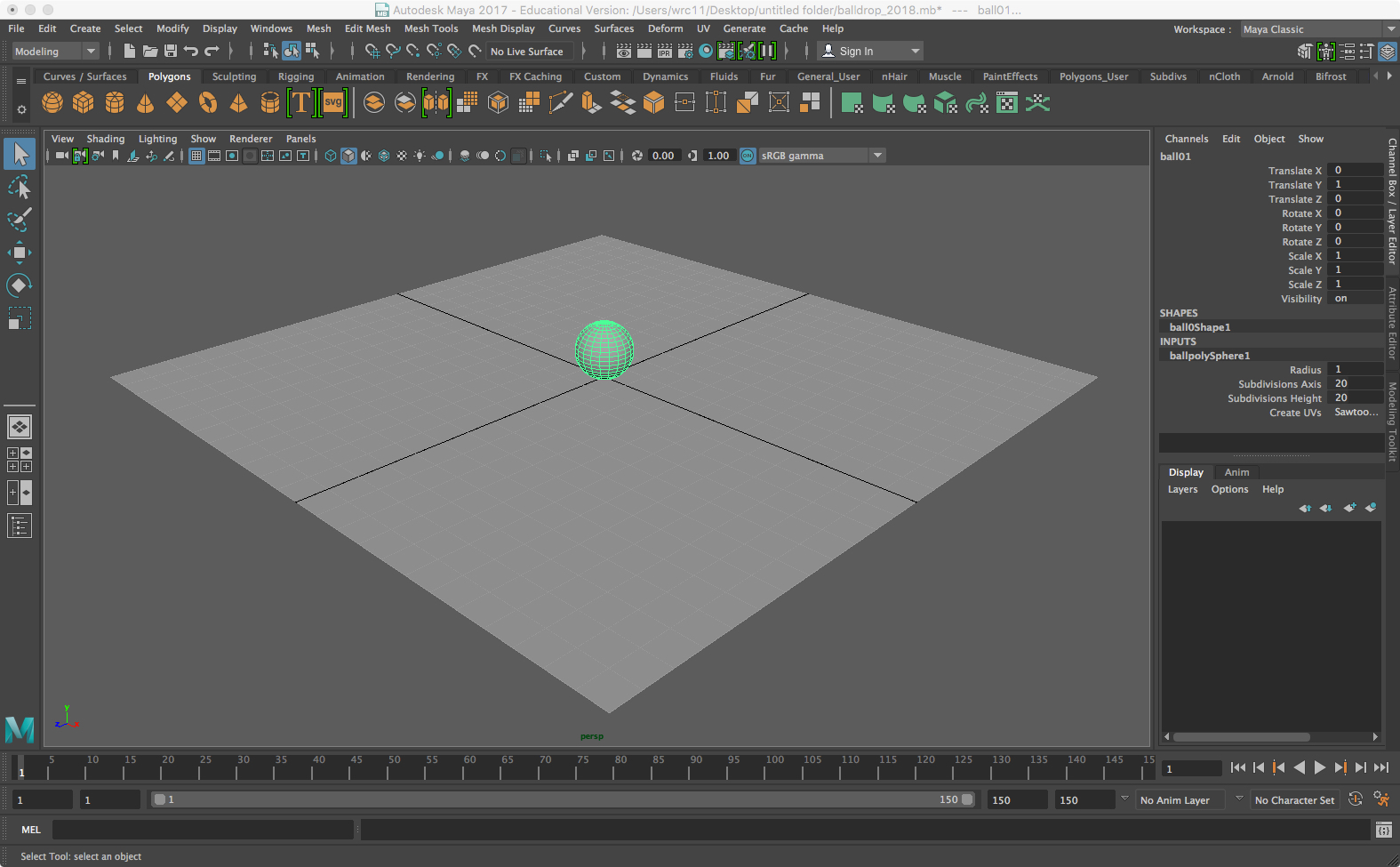This screenshot has width=1400, height=867.
Task: Click the Translate Y value field
Action: [x=1354, y=185]
